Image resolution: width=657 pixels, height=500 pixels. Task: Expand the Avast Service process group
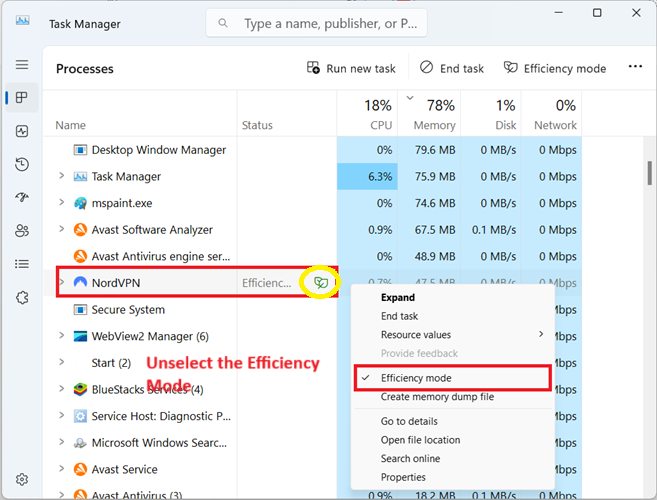[62, 469]
